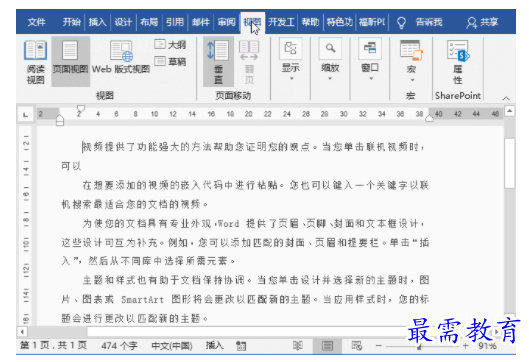529x362 pixels.
Task: Click the tab selector at ruler corner
Action: pyautogui.click(x=25, y=115)
